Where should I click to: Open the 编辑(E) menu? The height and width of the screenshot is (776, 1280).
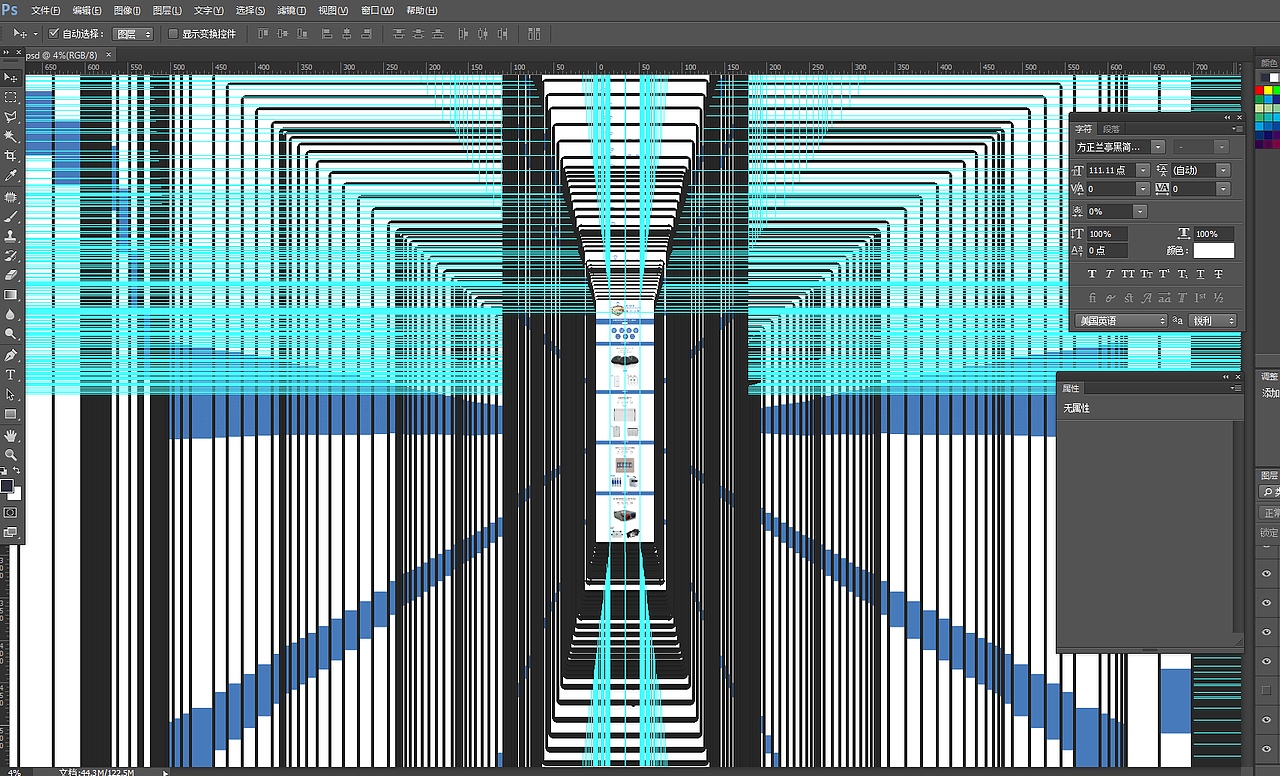[87, 10]
